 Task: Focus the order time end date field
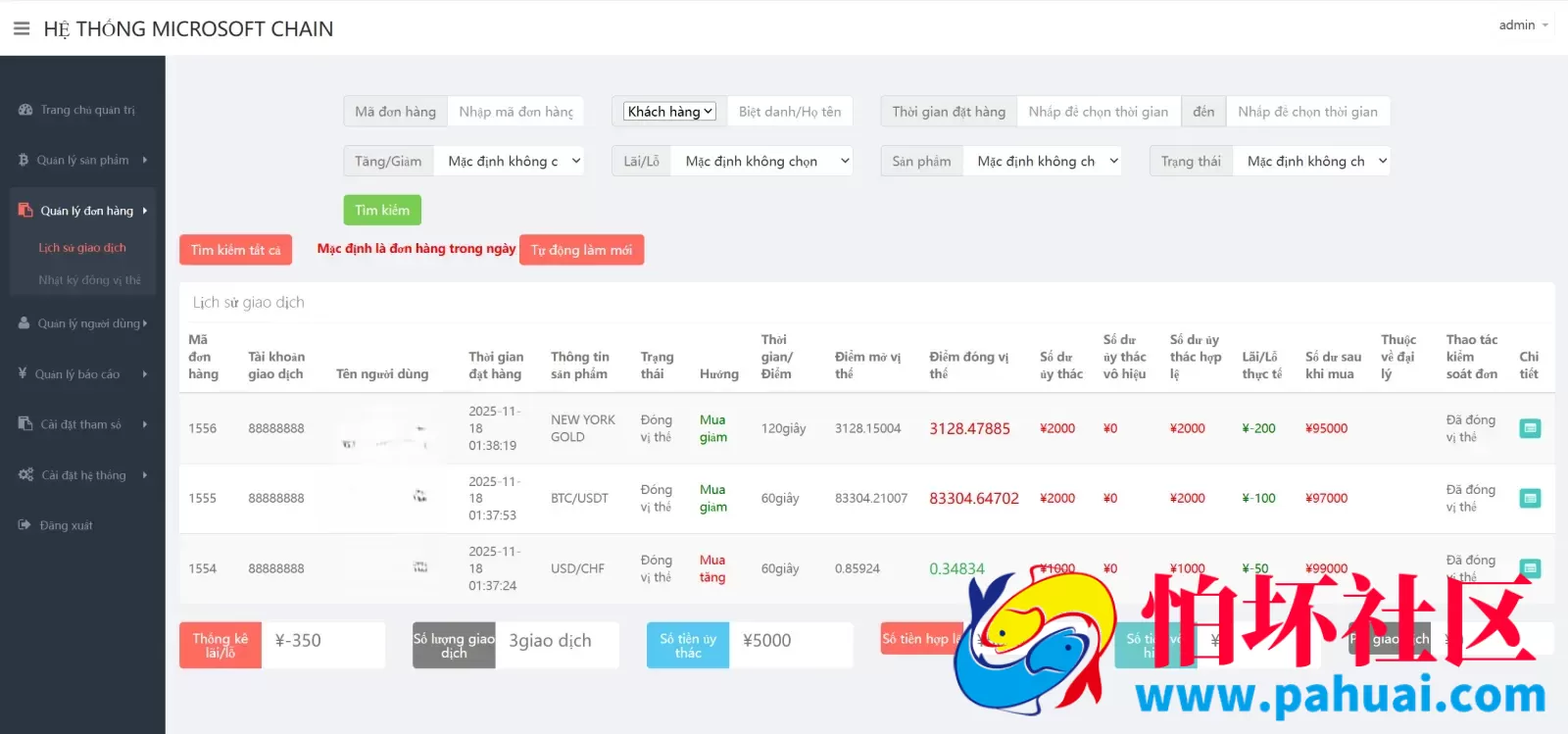[x=1308, y=112]
